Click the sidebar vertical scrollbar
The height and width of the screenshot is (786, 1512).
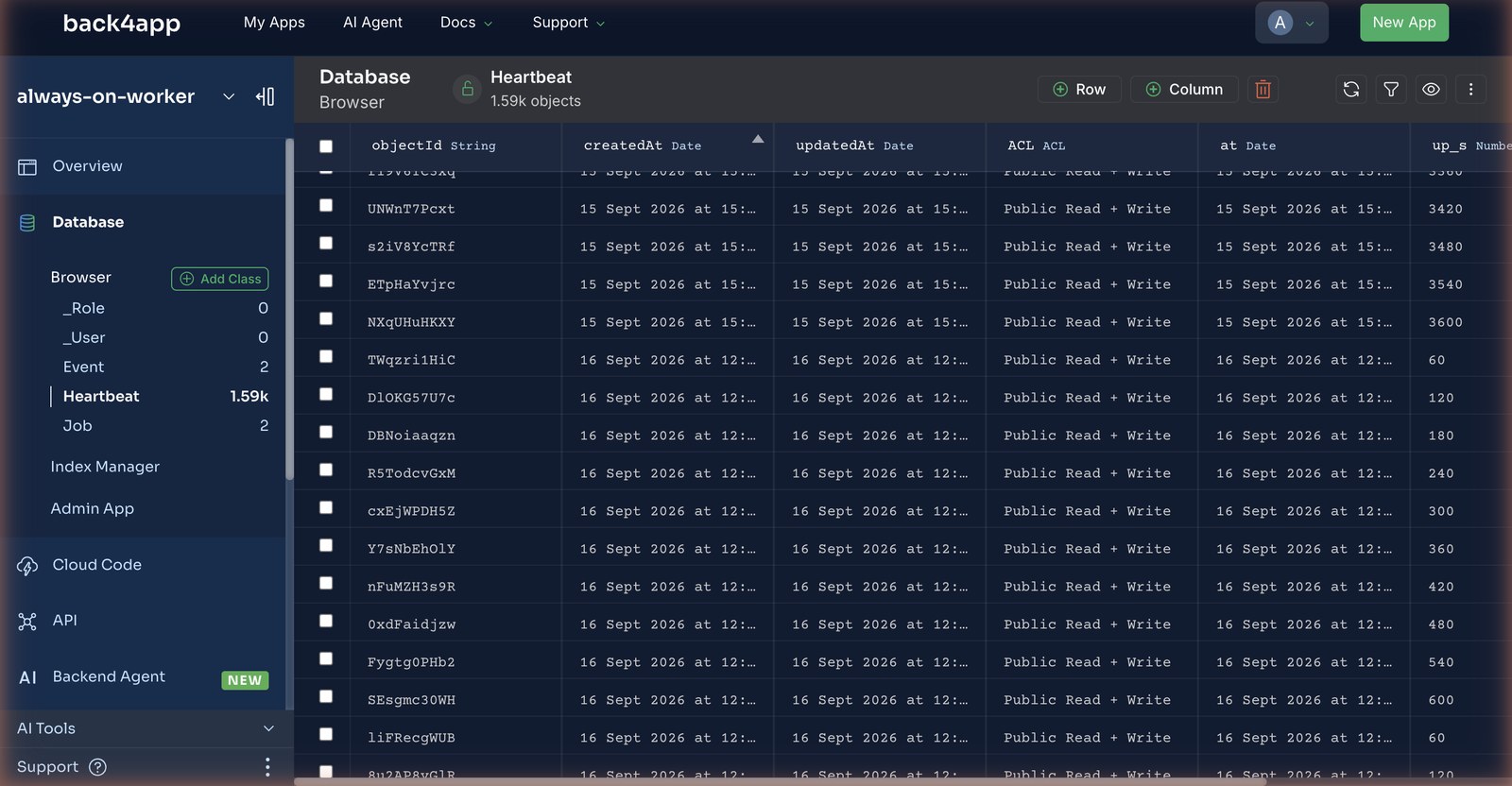point(289,310)
